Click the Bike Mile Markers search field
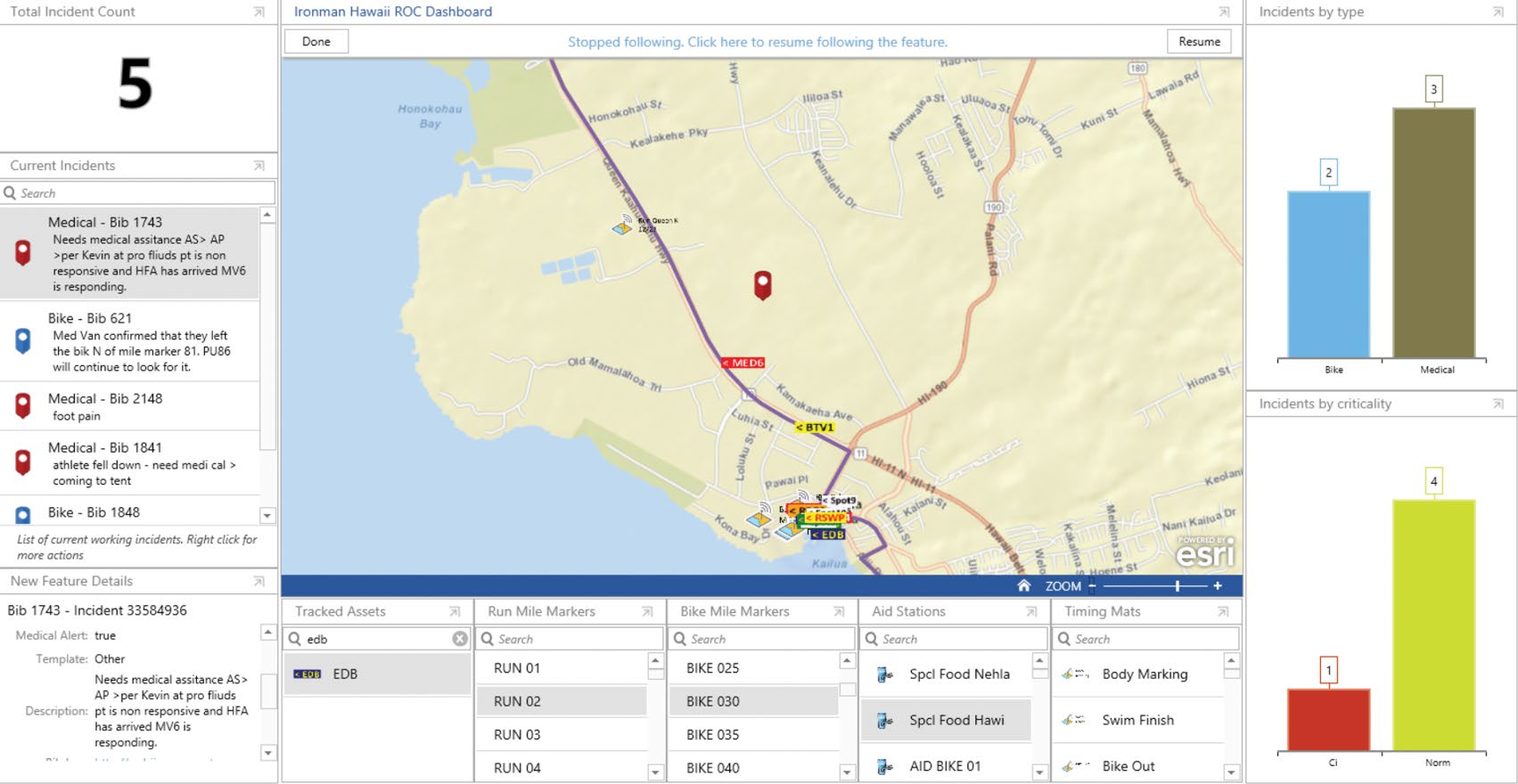The height and width of the screenshot is (784, 1518). [762, 639]
